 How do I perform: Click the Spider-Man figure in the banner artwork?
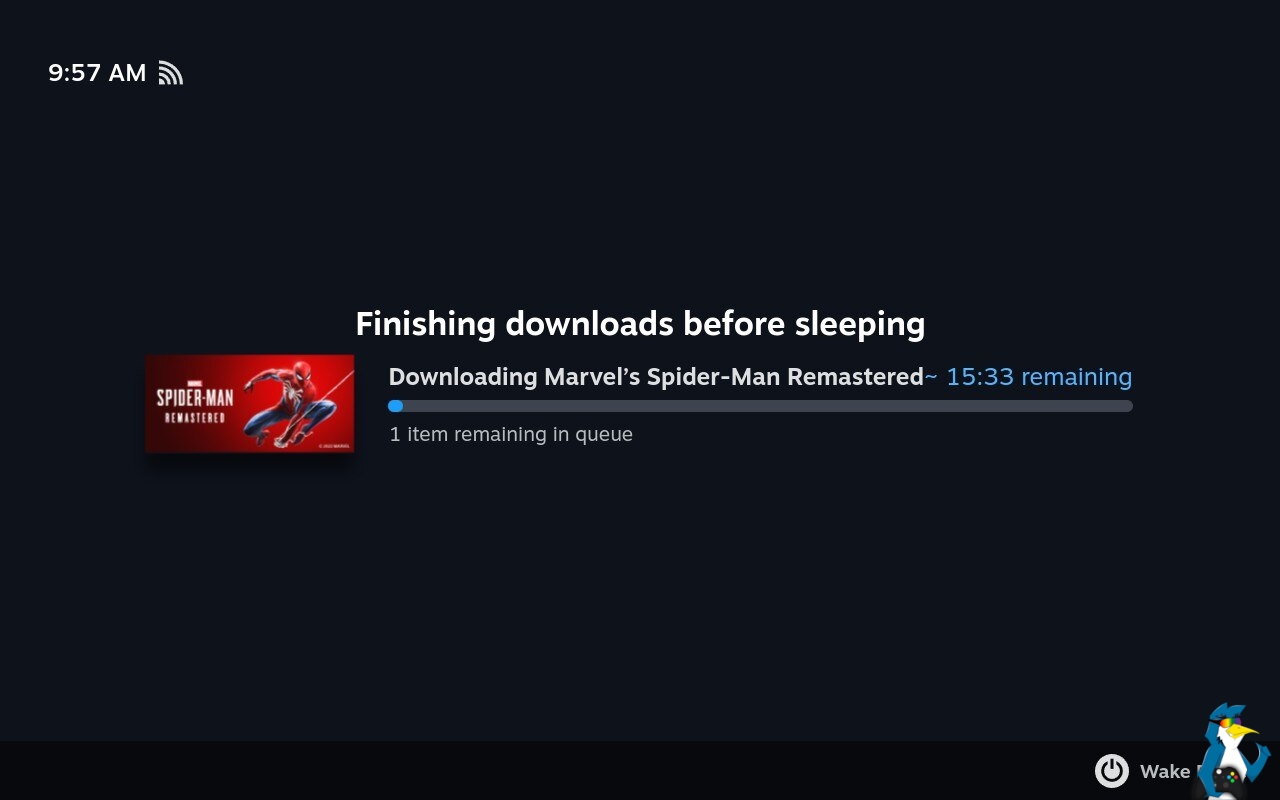(x=290, y=402)
